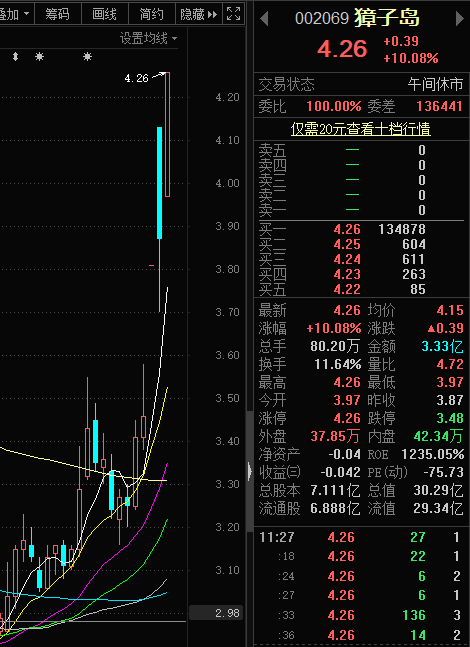Collapse the quote panel with side arrow
470x647 pixels.
click(x=250, y=471)
